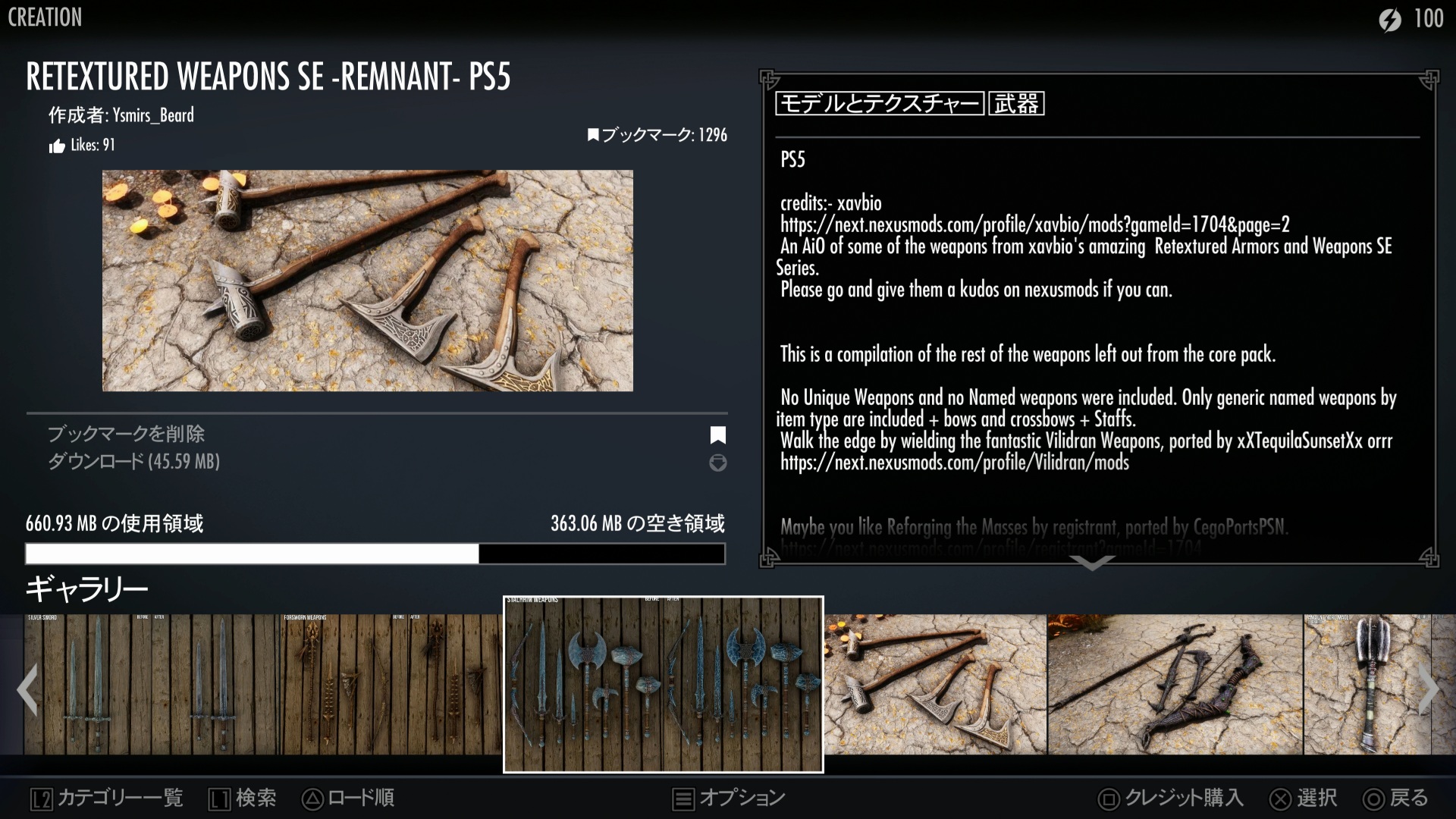Viewport: 1456px width, 819px height.
Task: Click the credits lightning bolt icon
Action: (1389, 20)
